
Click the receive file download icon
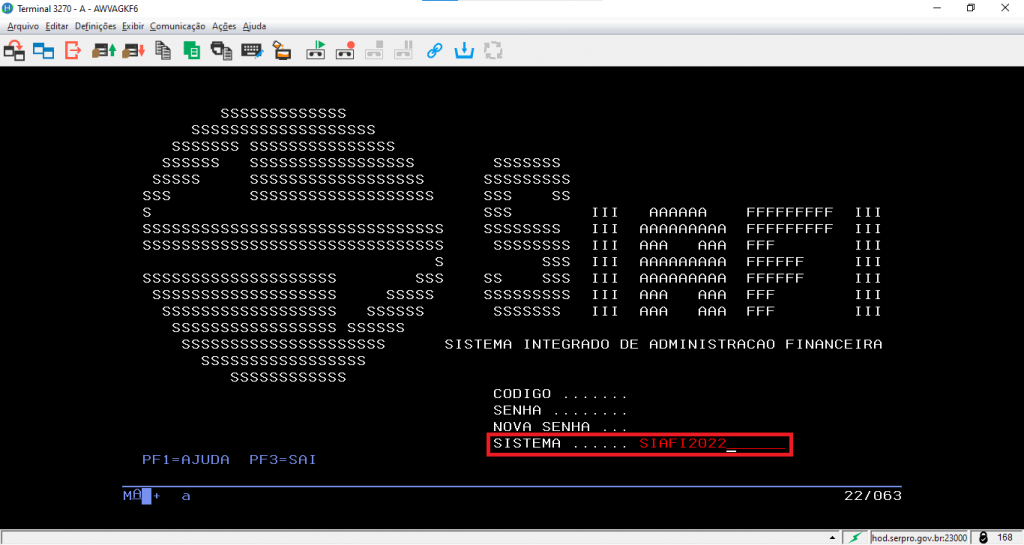[x=133, y=50]
